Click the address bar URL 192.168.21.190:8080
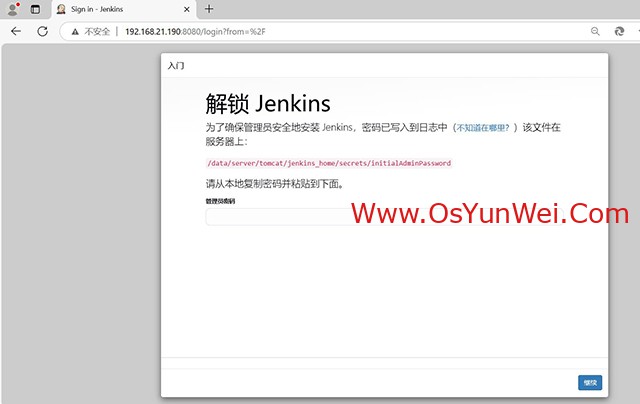 (195, 31)
